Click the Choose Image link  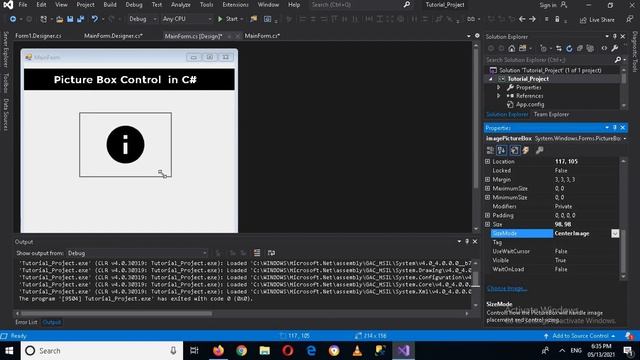507,289
